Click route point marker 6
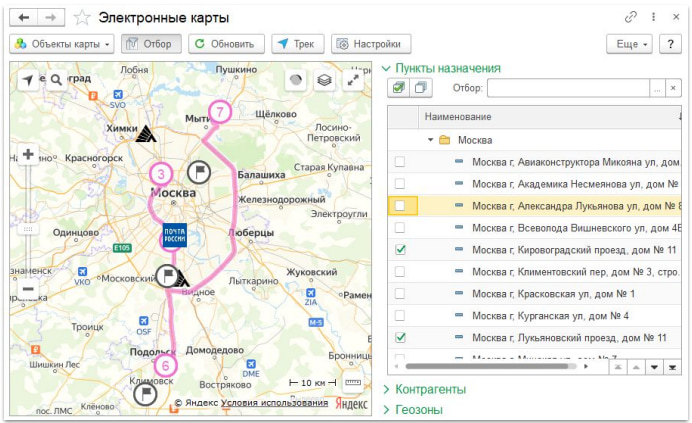Viewport: 692px width, 423px height. tap(165, 366)
